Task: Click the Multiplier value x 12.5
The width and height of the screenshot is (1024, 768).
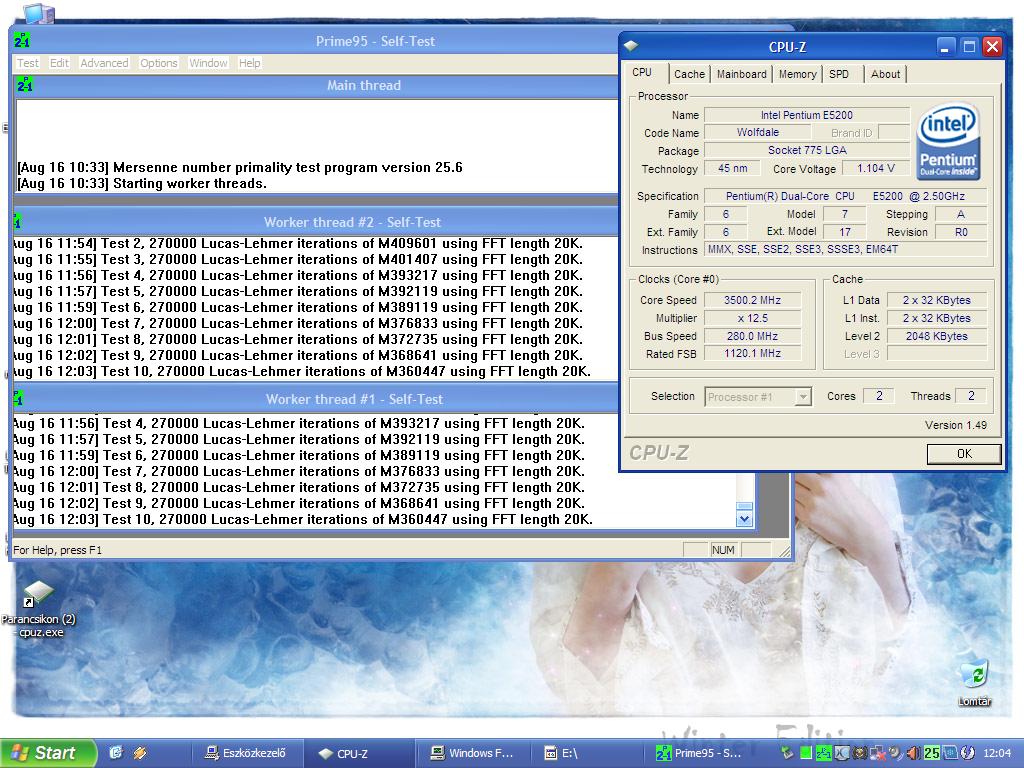Action: (x=752, y=319)
